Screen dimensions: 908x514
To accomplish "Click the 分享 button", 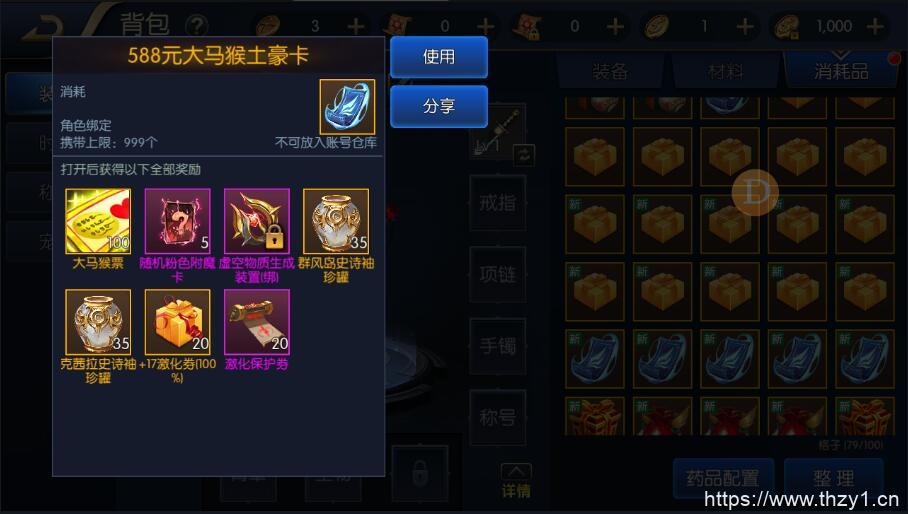I will [439, 106].
